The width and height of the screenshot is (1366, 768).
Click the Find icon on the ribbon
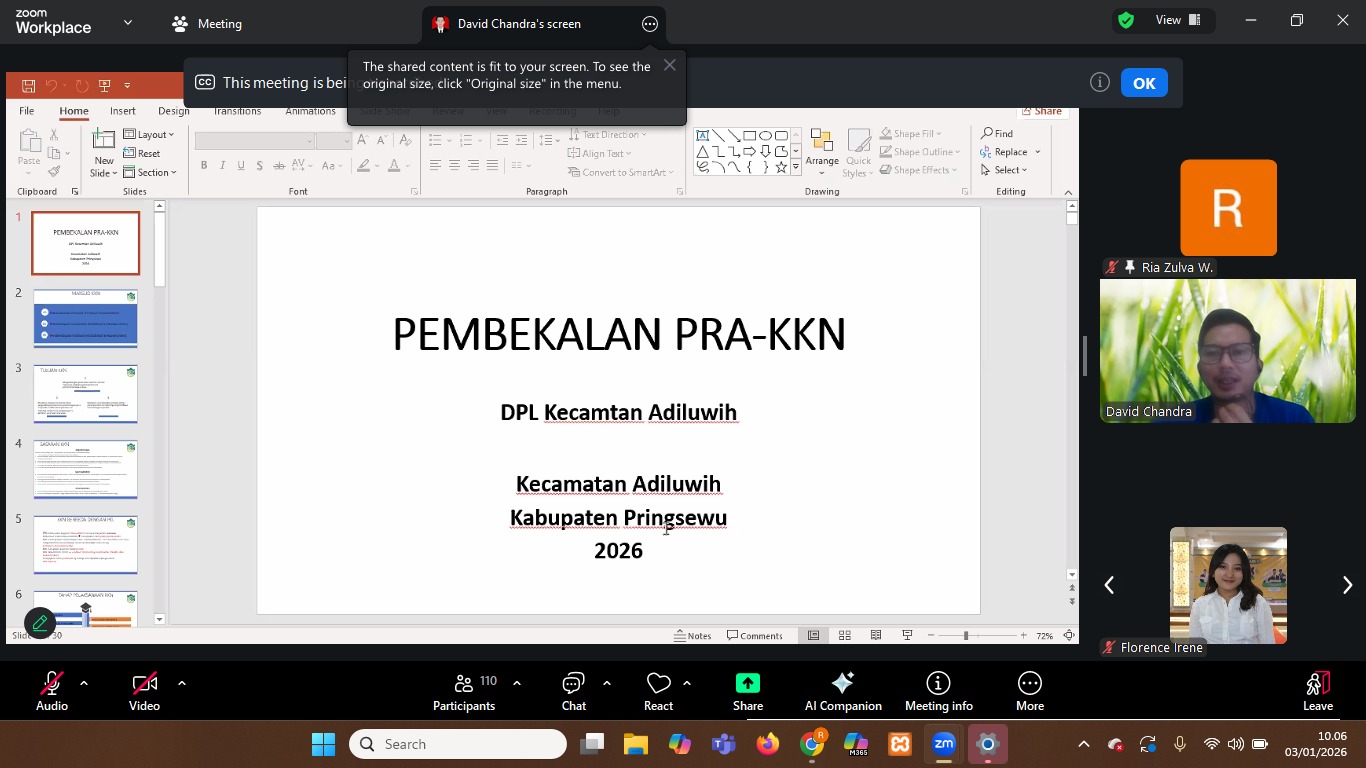click(x=999, y=133)
